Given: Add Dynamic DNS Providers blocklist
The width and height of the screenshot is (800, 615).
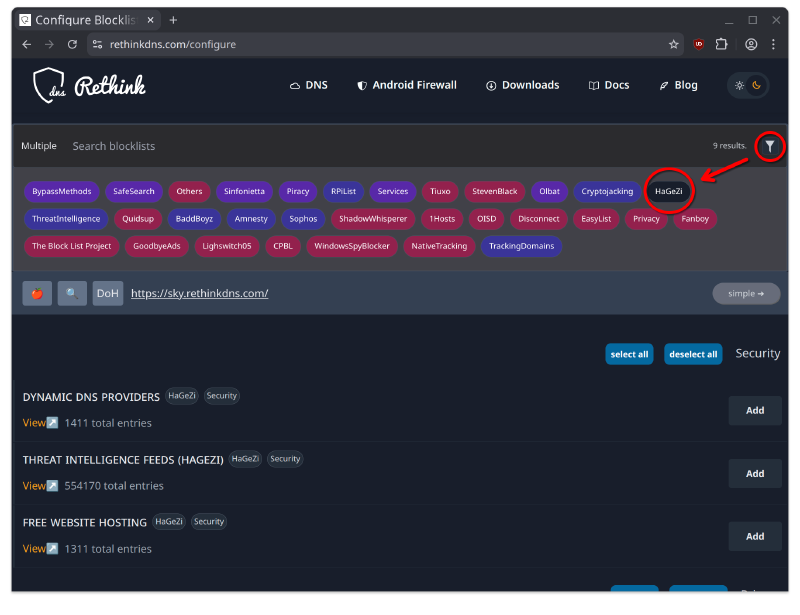Looking at the screenshot, I should tap(755, 410).
